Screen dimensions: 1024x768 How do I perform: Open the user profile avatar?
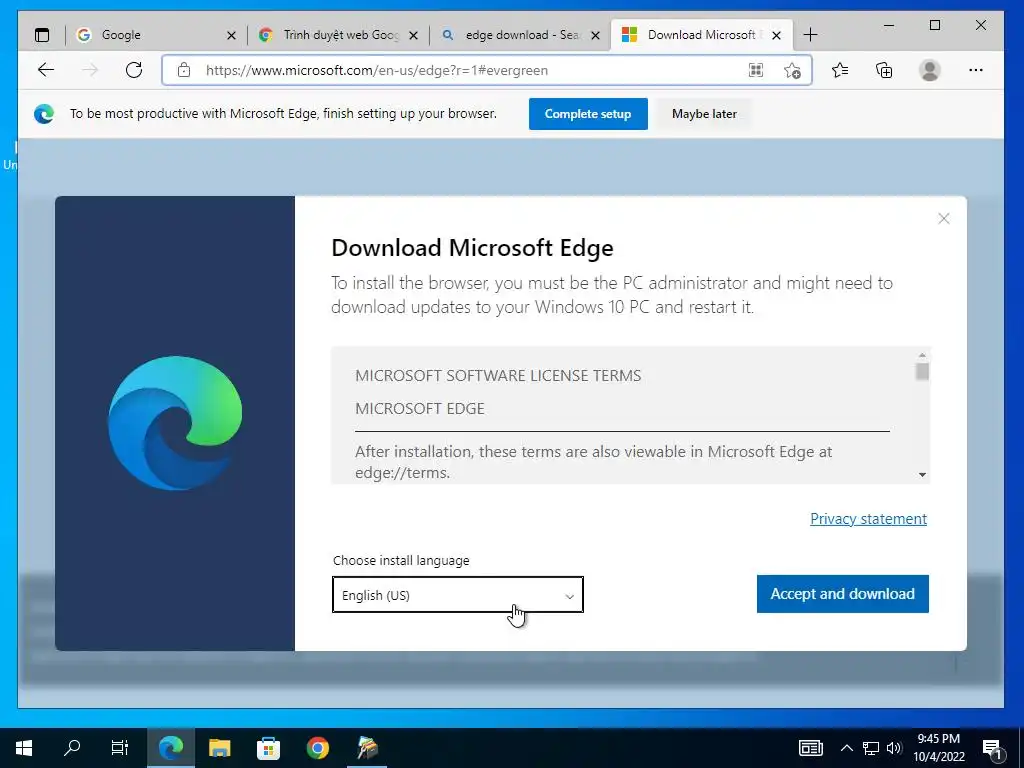(x=929, y=70)
